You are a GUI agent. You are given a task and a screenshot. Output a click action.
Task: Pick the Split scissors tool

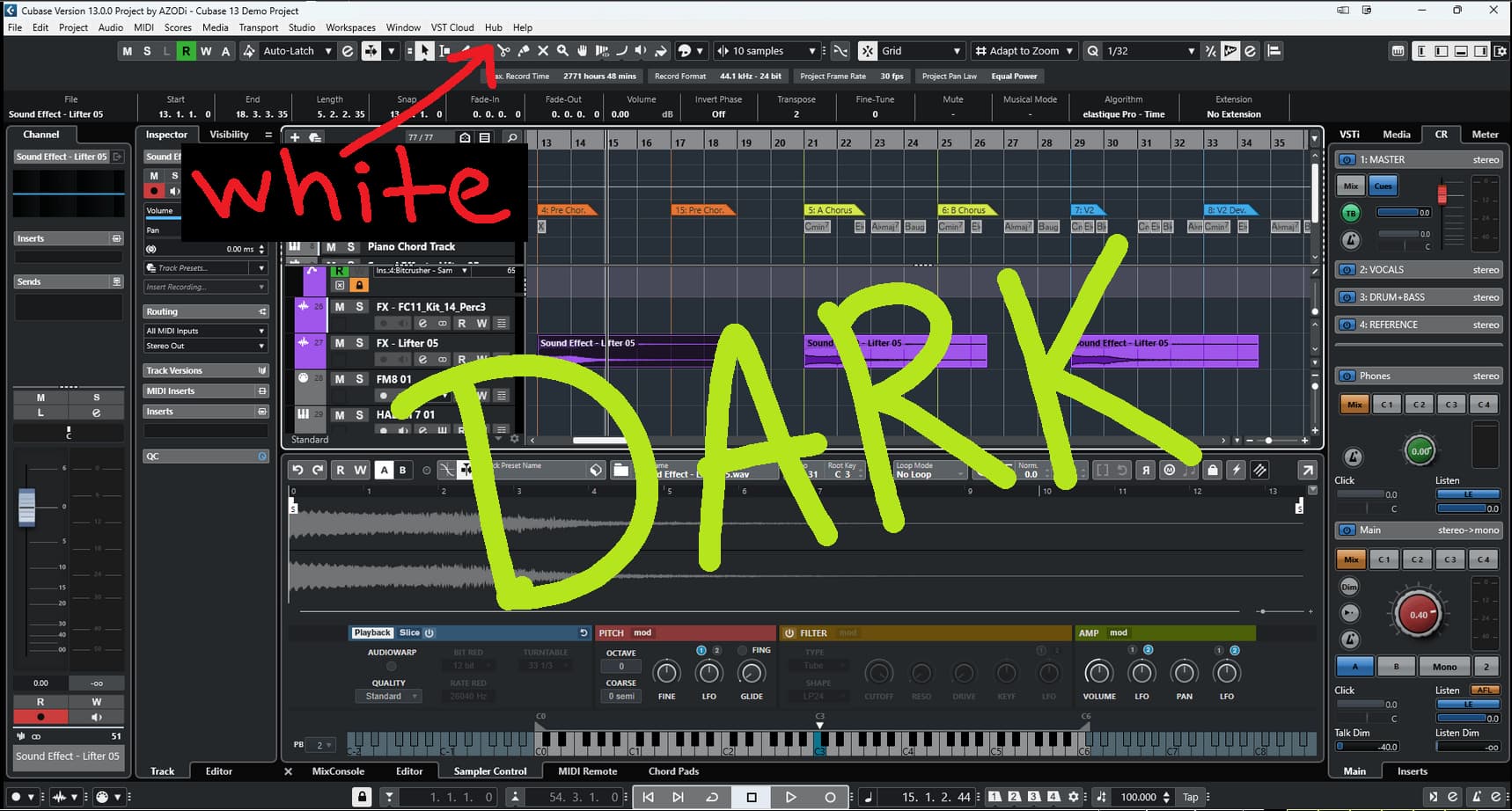tap(503, 51)
